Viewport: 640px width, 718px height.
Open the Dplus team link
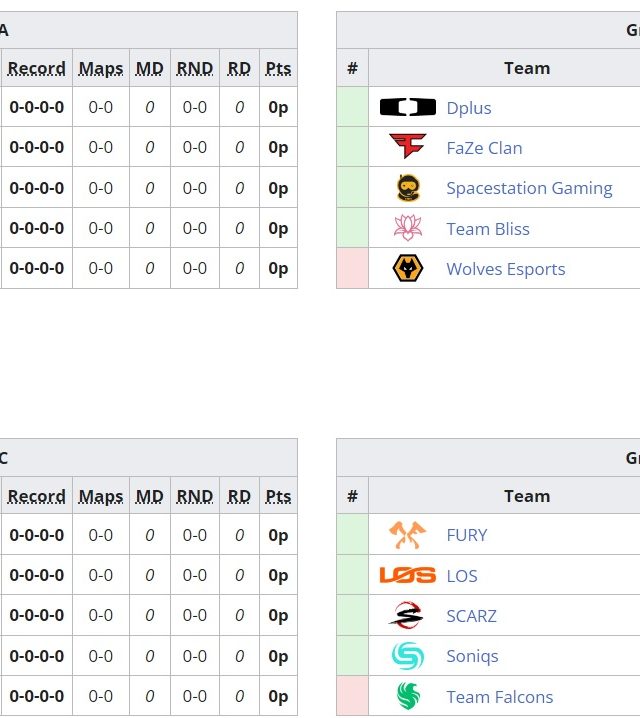click(469, 108)
